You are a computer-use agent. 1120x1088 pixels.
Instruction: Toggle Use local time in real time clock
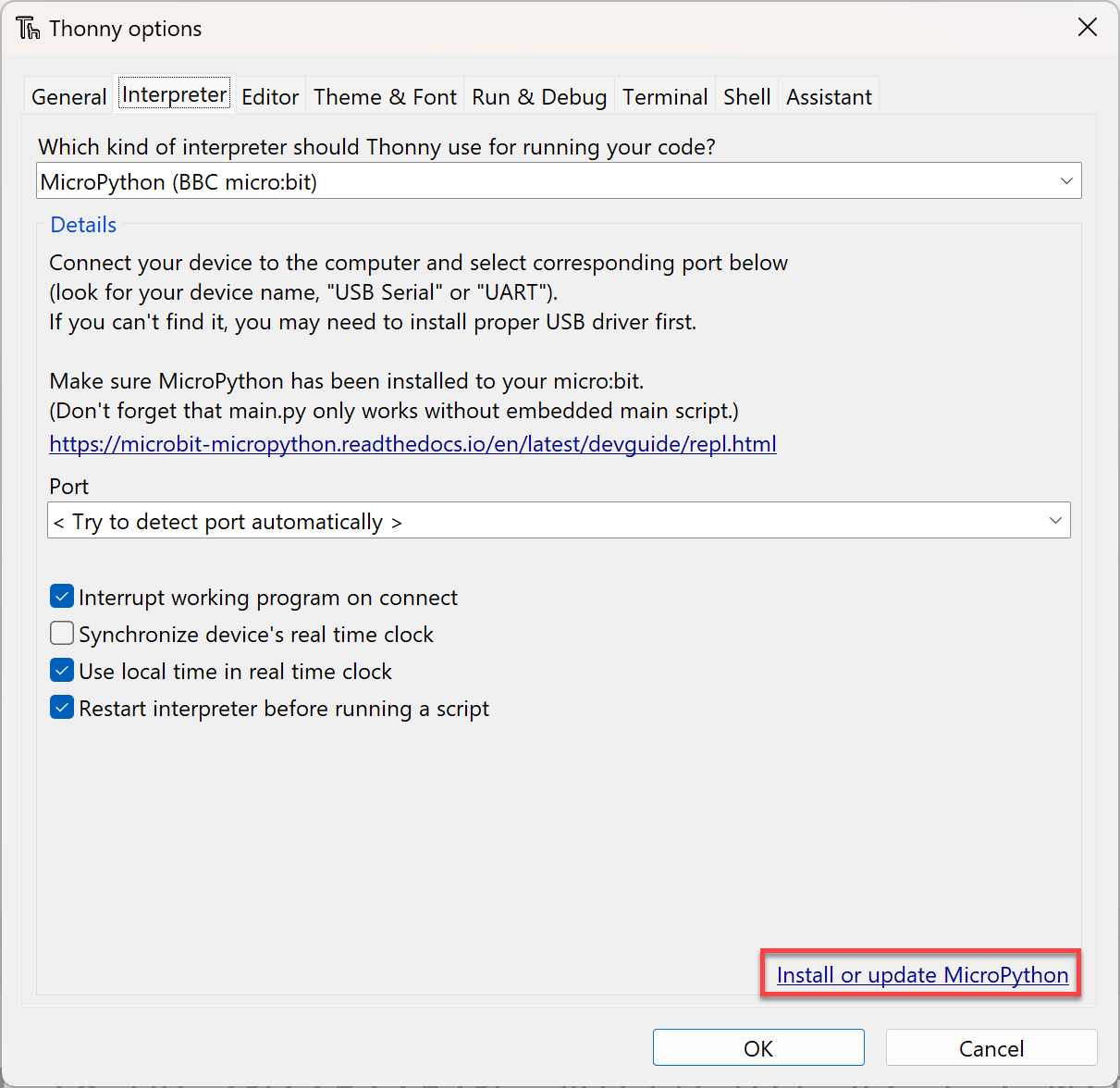(62, 671)
